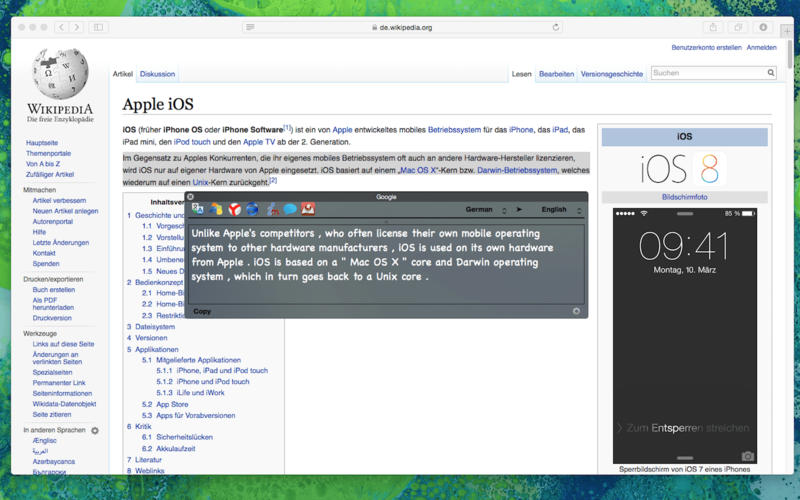Click the Wikidata-Datenobjekt link
Screen dimensions: 800x500
[x=64, y=404]
